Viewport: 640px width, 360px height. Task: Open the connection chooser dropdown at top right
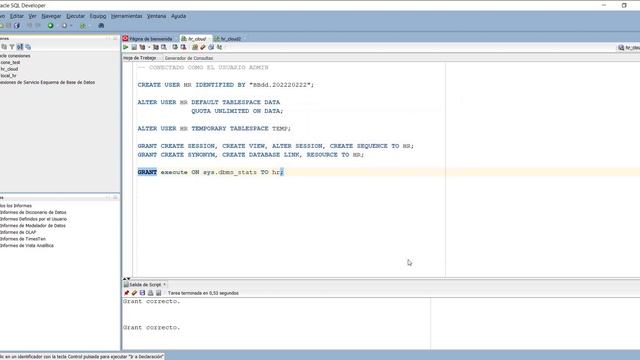[629, 47]
